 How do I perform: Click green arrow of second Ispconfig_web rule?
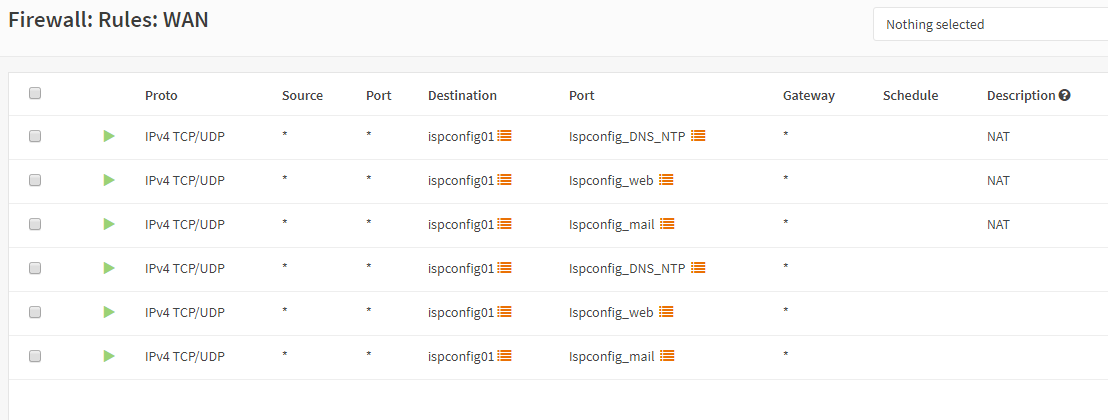click(x=109, y=311)
